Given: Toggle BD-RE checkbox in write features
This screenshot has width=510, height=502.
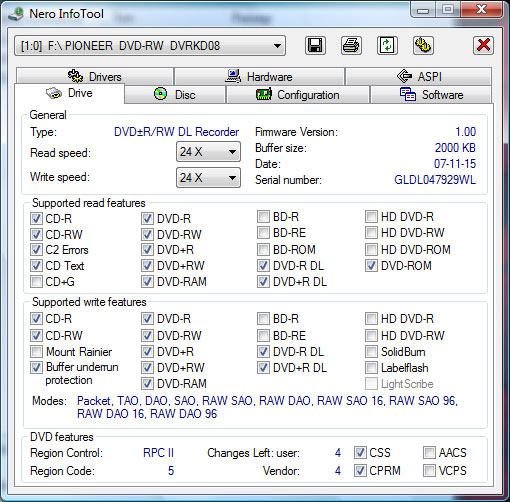Looking at the screenshot, I should [263, 335].
